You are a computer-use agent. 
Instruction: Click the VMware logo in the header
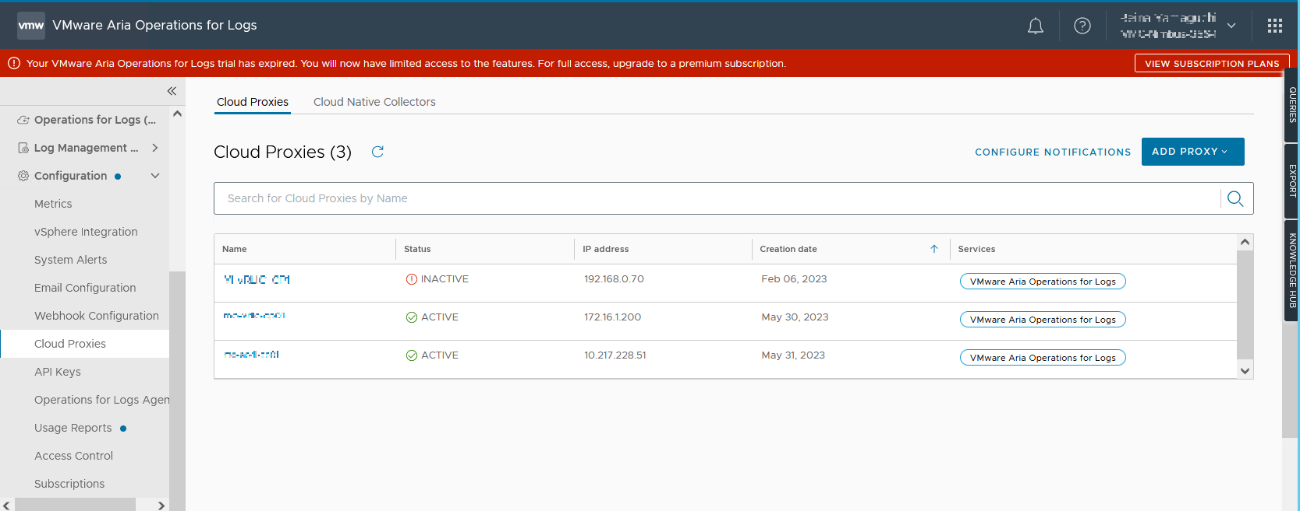tap(31, 25)
